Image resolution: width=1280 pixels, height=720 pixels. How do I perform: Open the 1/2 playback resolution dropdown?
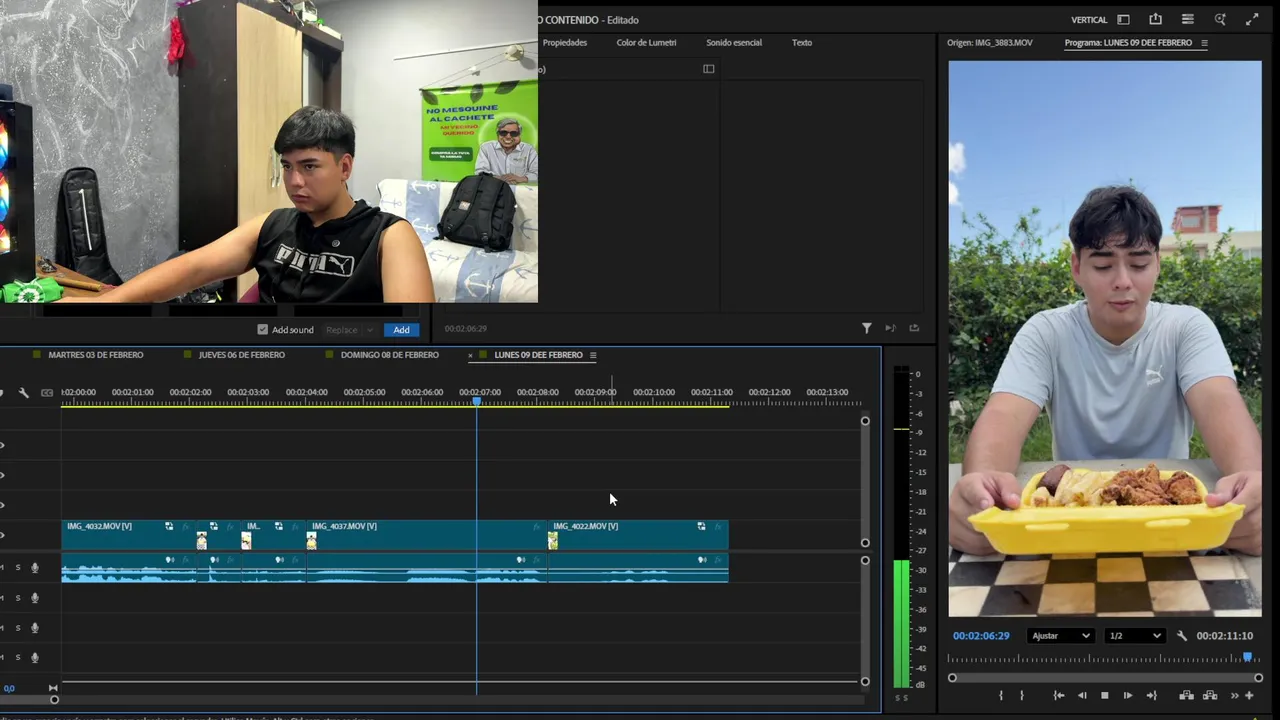pyautogui.click(x=1134, y=636)
